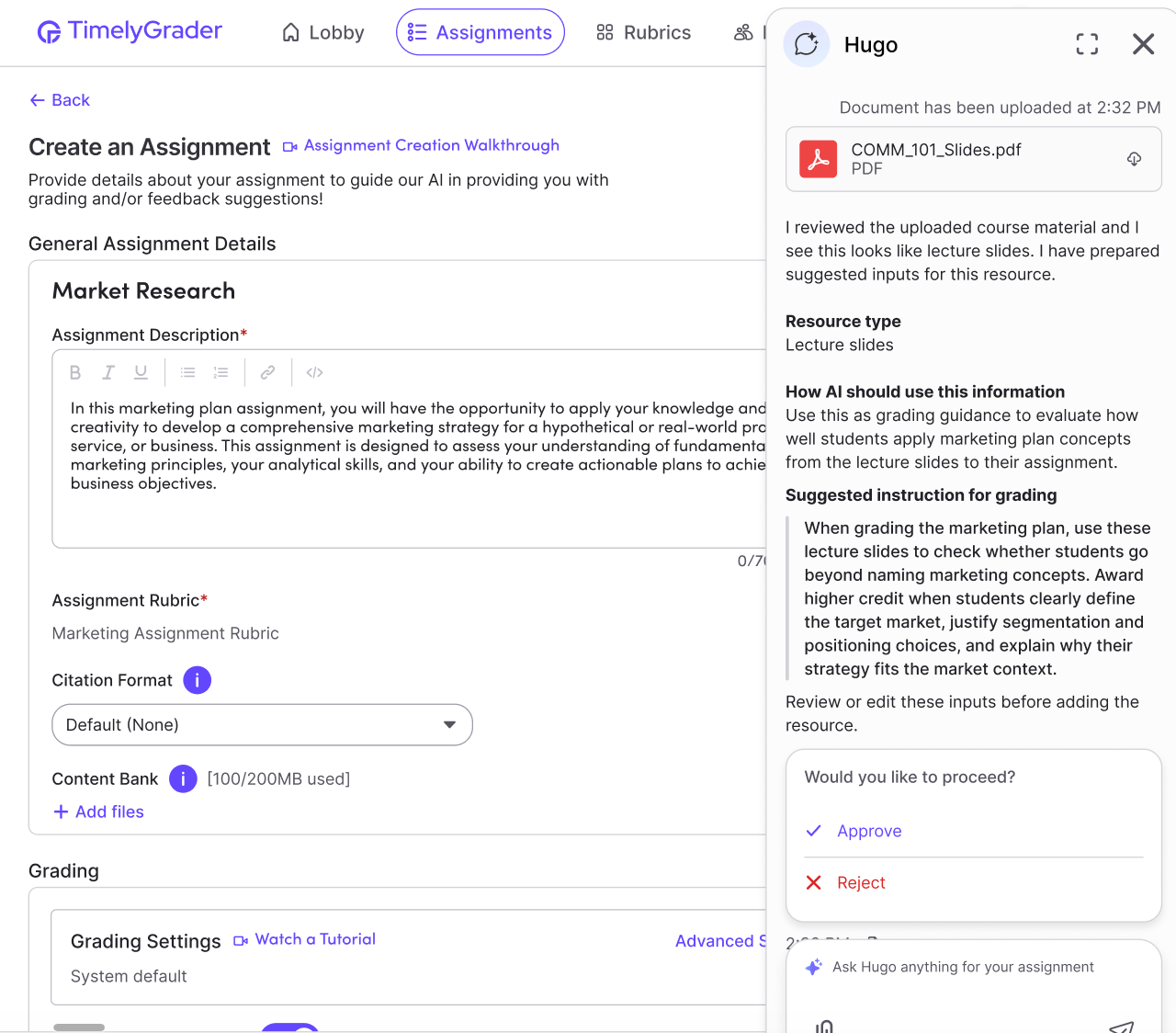Switch to the Rubrics tab
Image resolution: width=1176 pixels, height=1033 pixels.
point(643,32)
